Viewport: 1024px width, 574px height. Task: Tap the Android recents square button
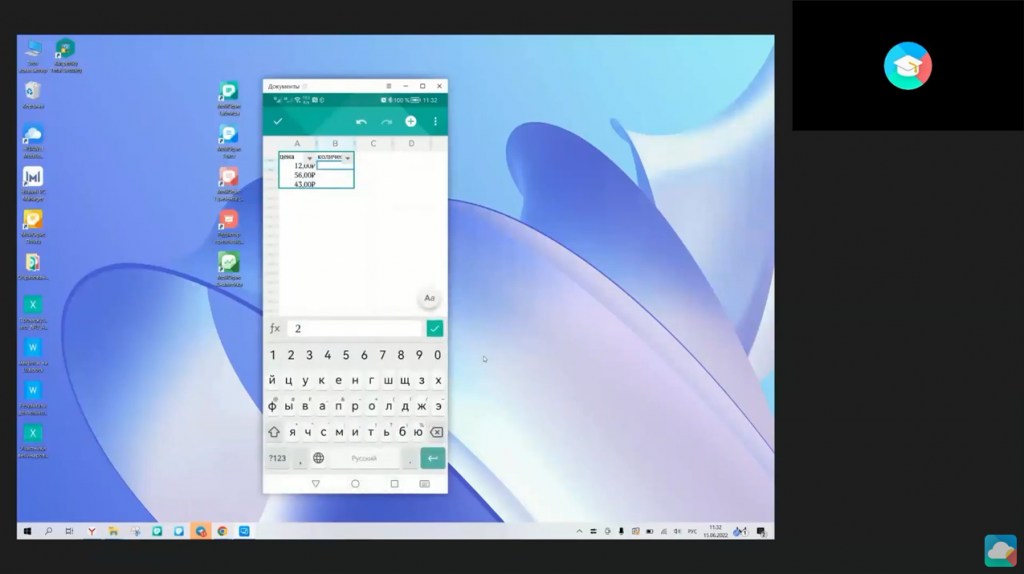click(394, 484)
